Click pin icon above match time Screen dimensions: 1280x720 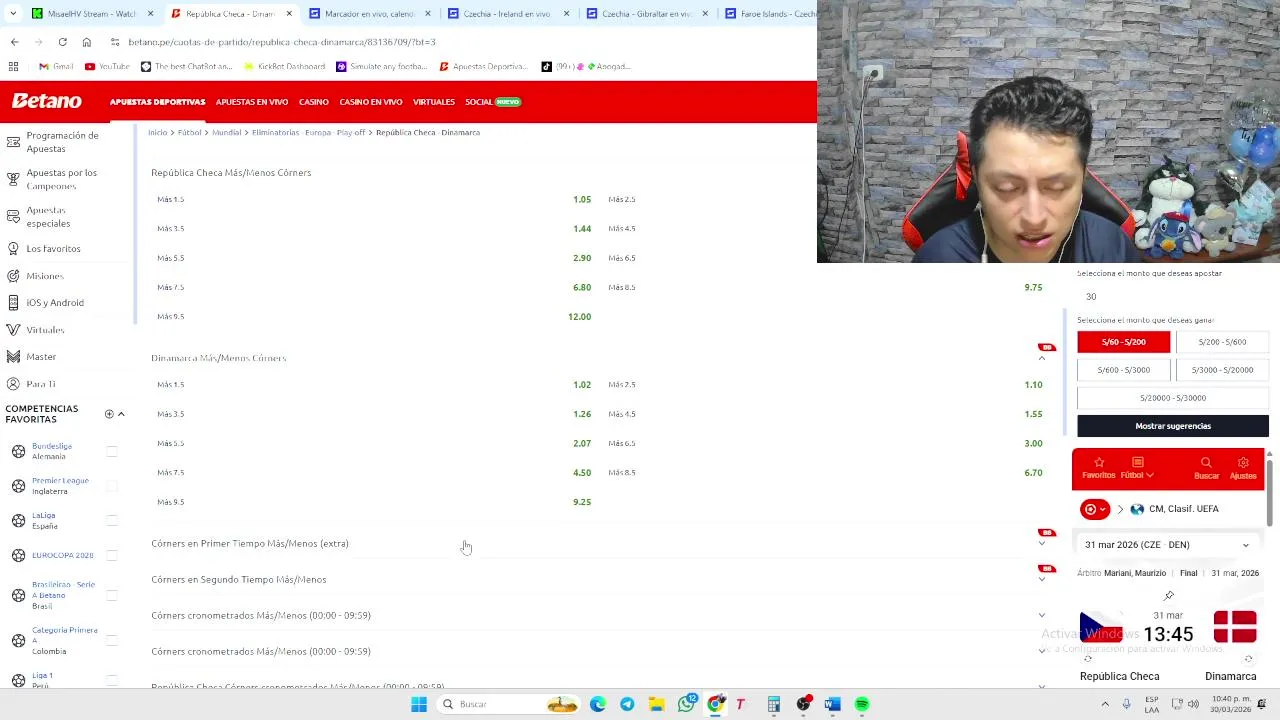[1168, 596]
